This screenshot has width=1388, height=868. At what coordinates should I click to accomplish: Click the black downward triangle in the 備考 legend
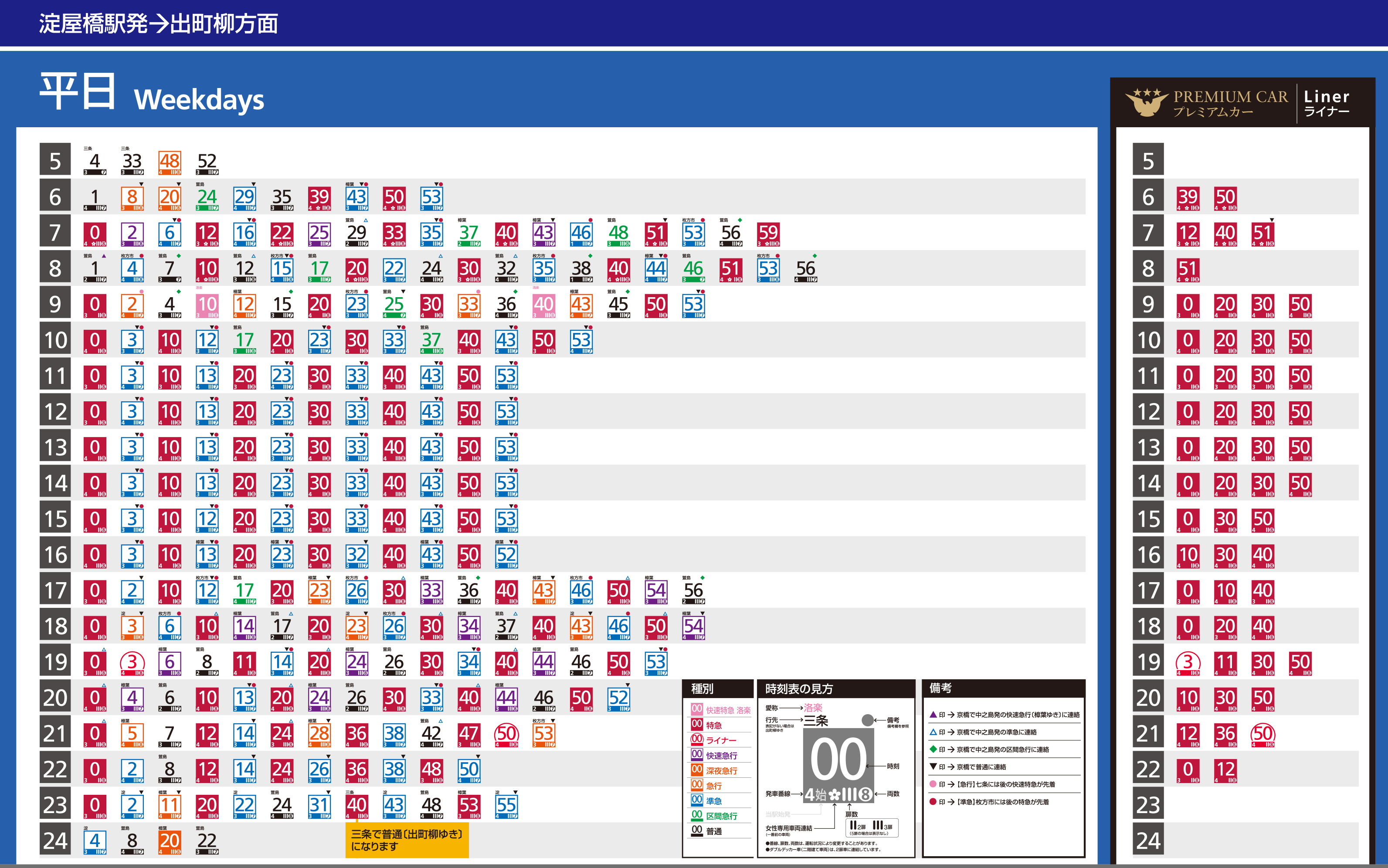[933, 767]
